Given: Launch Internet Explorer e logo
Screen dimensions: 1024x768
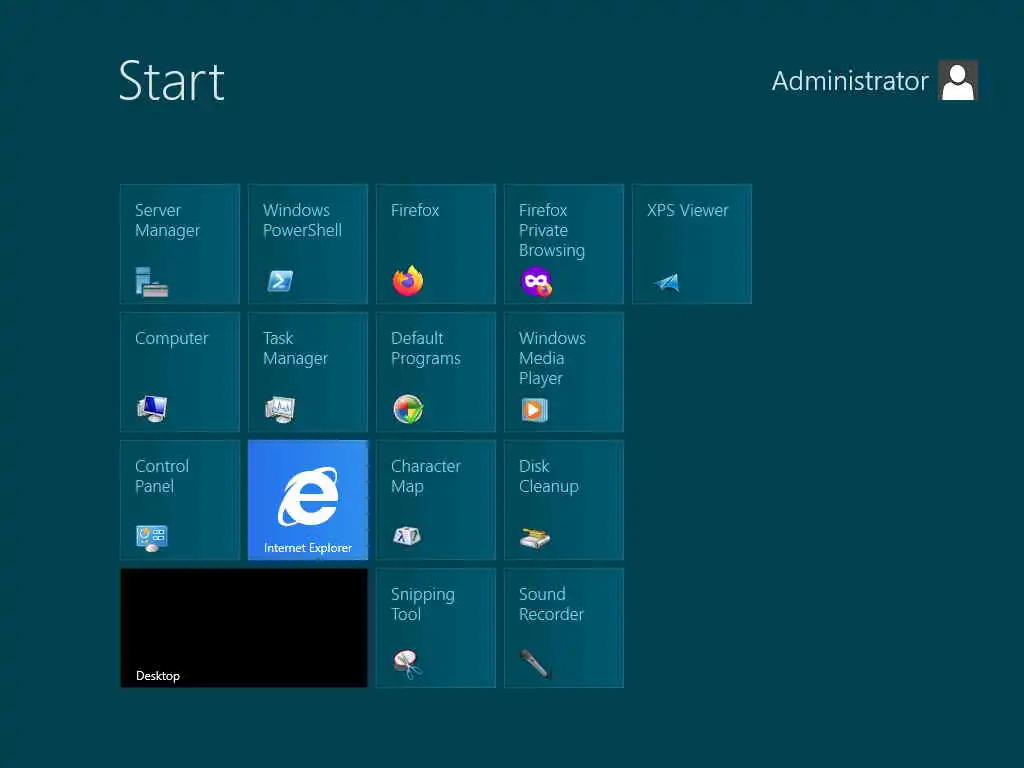Looking at the screenshot, I should pyautogui.click(x=308, y=497).
